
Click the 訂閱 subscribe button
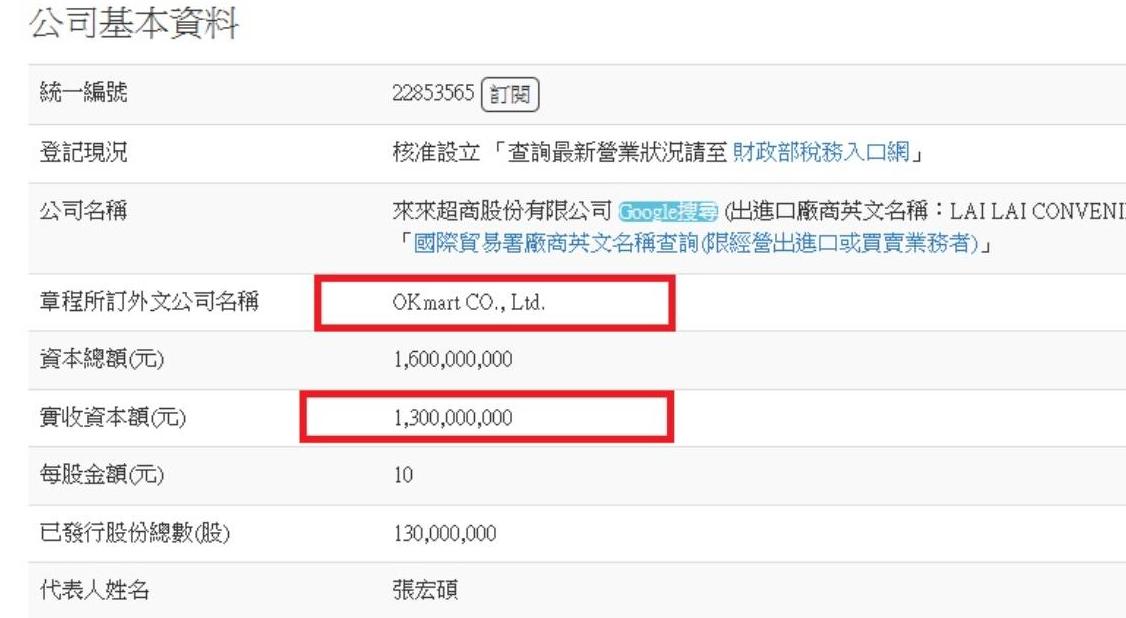pyautogui.click(x=510, y=95)
